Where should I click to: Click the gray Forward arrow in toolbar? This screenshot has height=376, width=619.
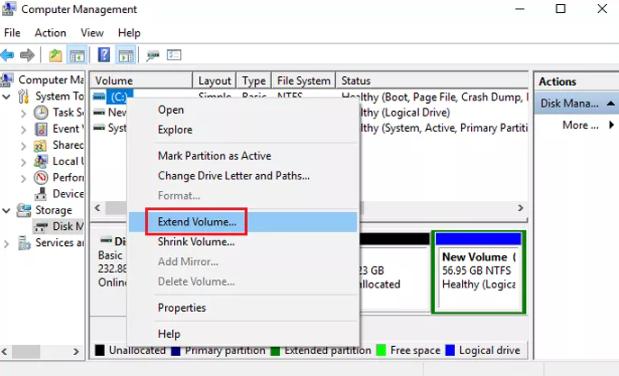click(27, 55)
